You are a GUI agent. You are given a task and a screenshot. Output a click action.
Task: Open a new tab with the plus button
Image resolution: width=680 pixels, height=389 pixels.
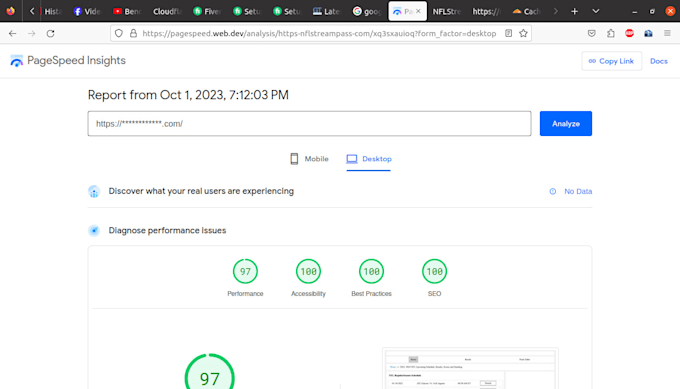coord(575,11)
